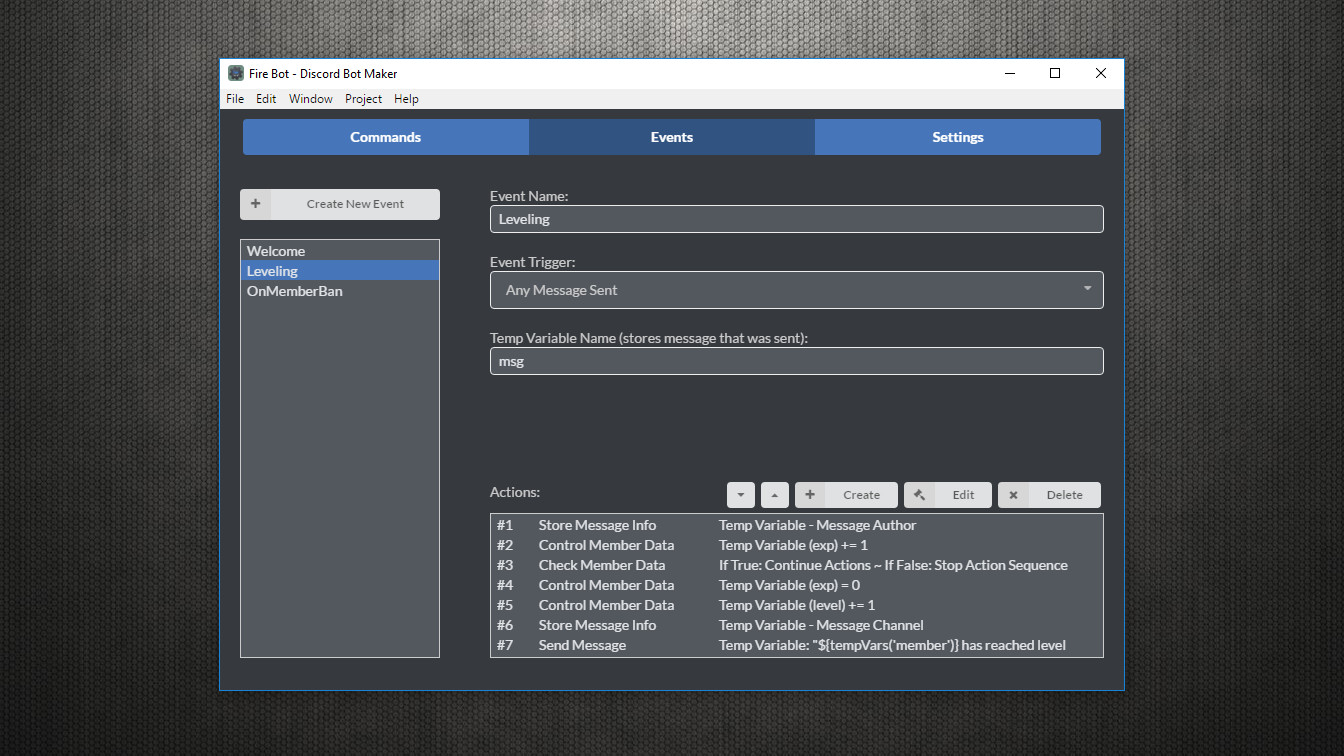The width and height of the screenshot is (1344, 756).
Task: Open the Event Trigger dropdown
Action: click(1086, 289)
